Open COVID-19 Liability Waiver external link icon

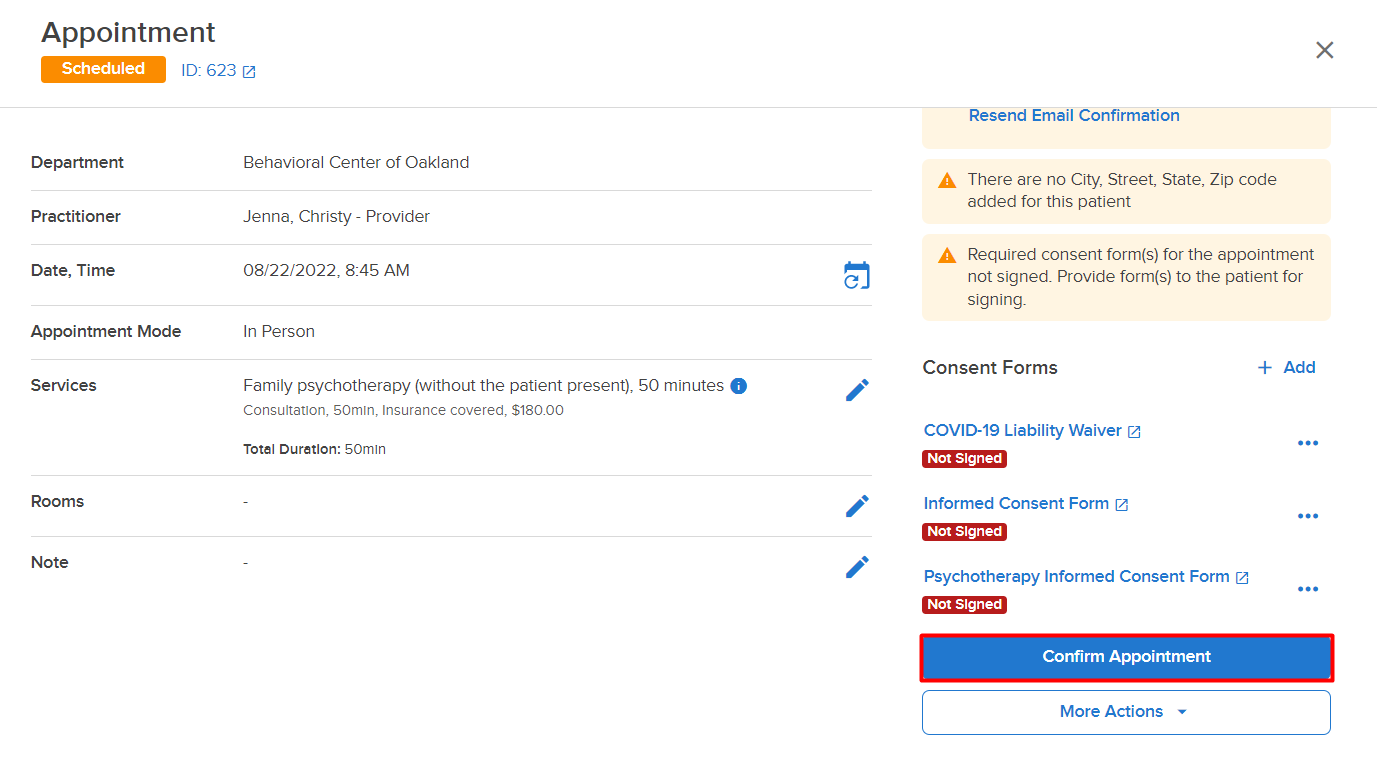[x=1134, y=432]
